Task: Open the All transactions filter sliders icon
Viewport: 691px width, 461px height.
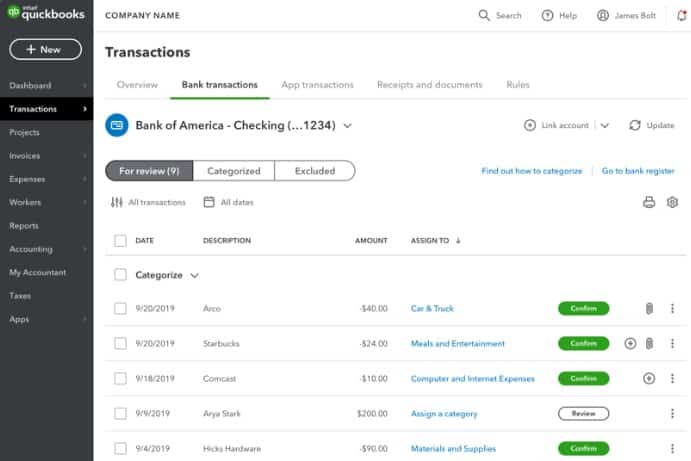Action: point(116,202)
